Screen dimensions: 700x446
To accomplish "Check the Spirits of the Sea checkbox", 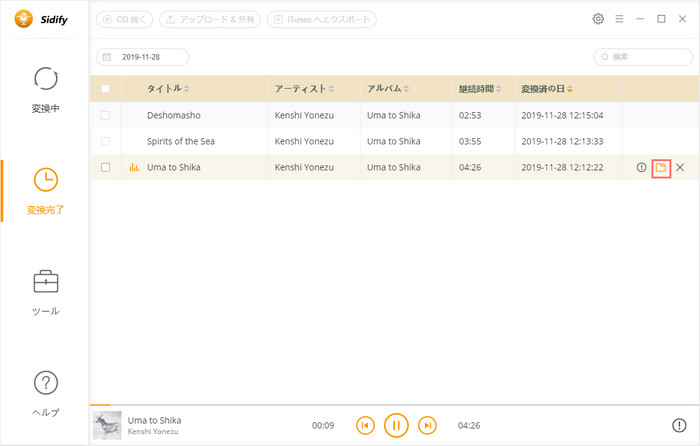I will coord(105,142).
